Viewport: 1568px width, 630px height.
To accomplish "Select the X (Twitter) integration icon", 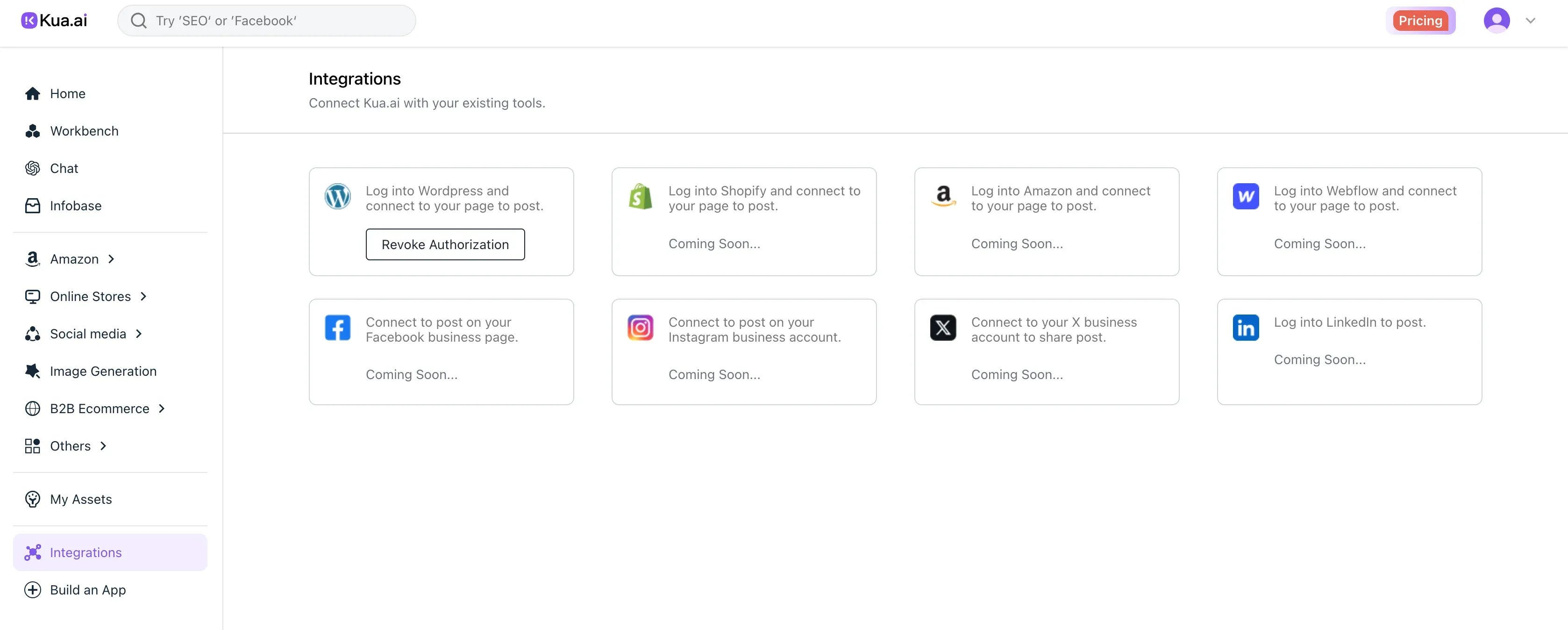I will click(x=942, y=327).
